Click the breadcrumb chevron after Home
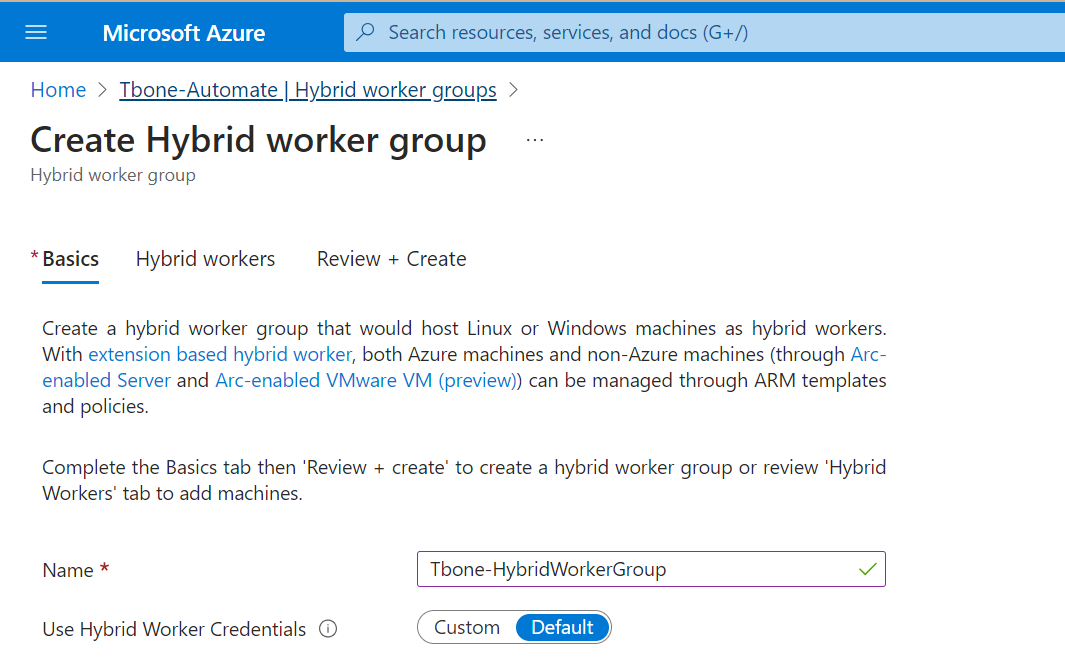Screen dimensions: 1065x658 click(x=100, y=89)
